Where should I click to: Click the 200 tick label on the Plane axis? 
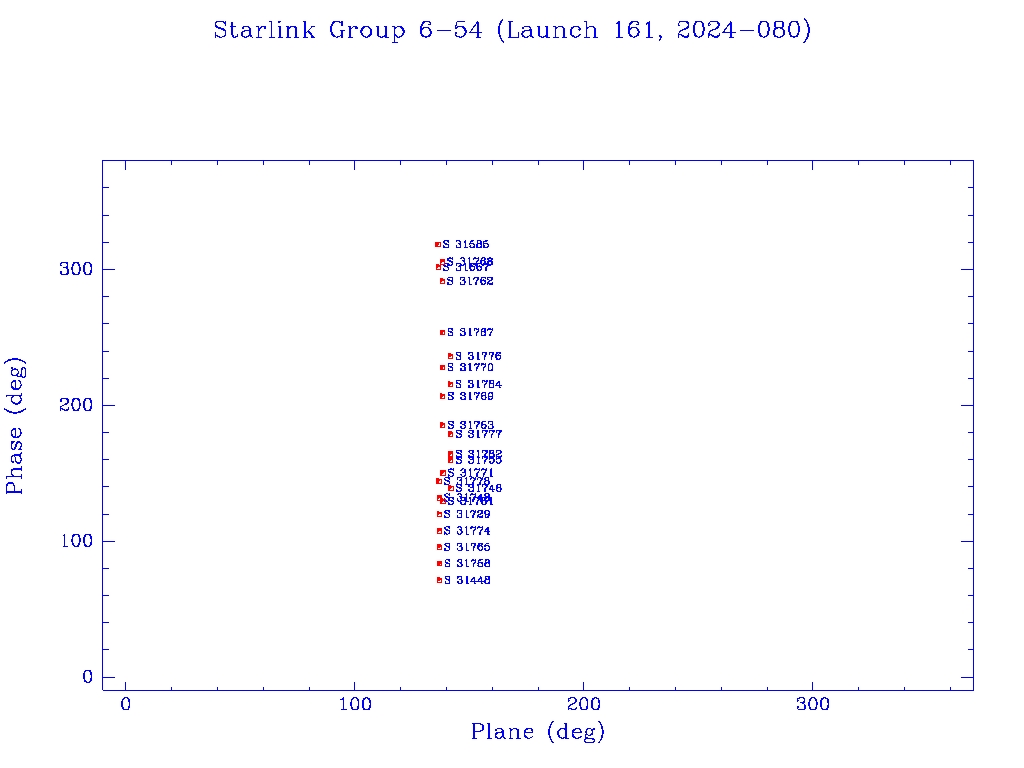tap(583, 704)
